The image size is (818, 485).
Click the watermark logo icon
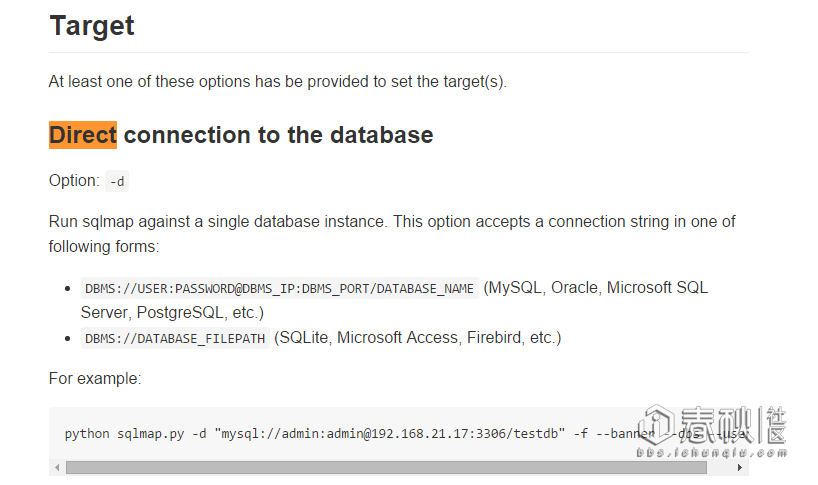pyautogui.click(x=657, y=424)
